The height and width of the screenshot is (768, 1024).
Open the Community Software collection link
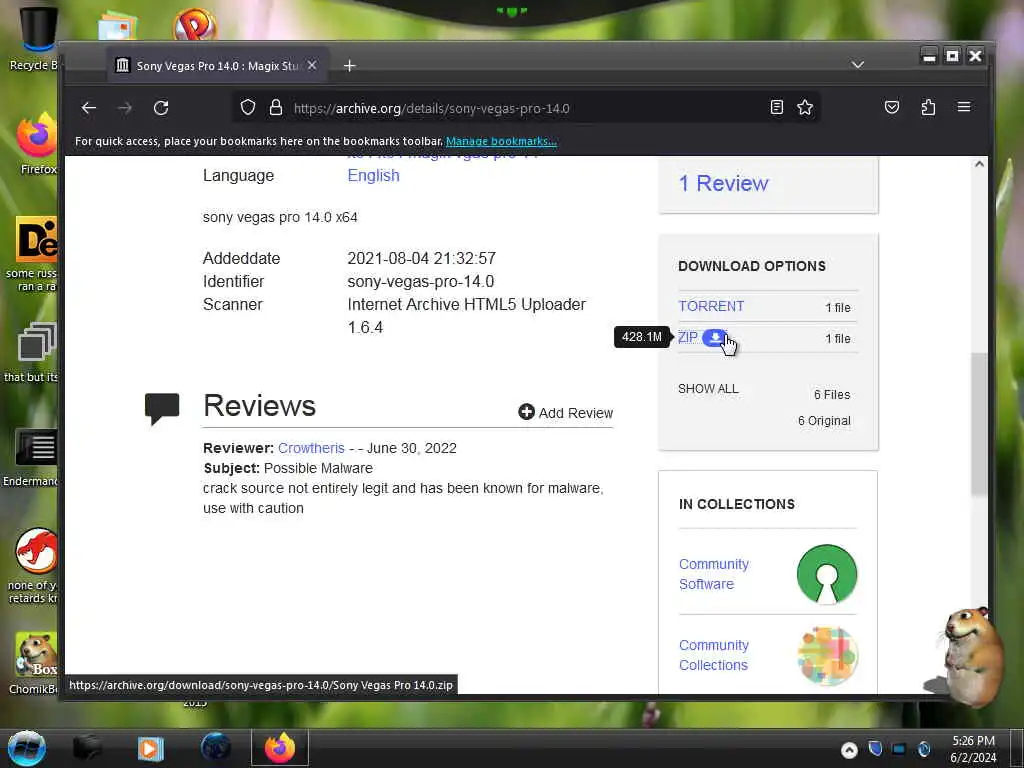point(713,574)
